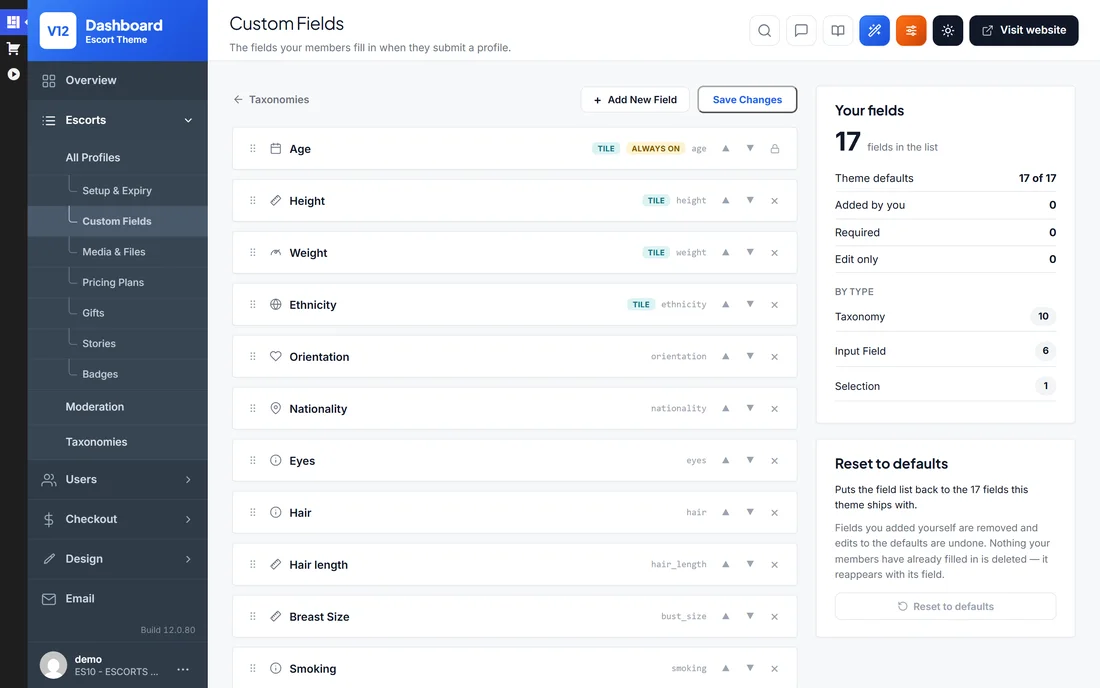The width and height of the screenshot is (1100, 688).
Task: Expand the Checkout menu chevron
Action: pyautogui.click(x=188, y=519)
